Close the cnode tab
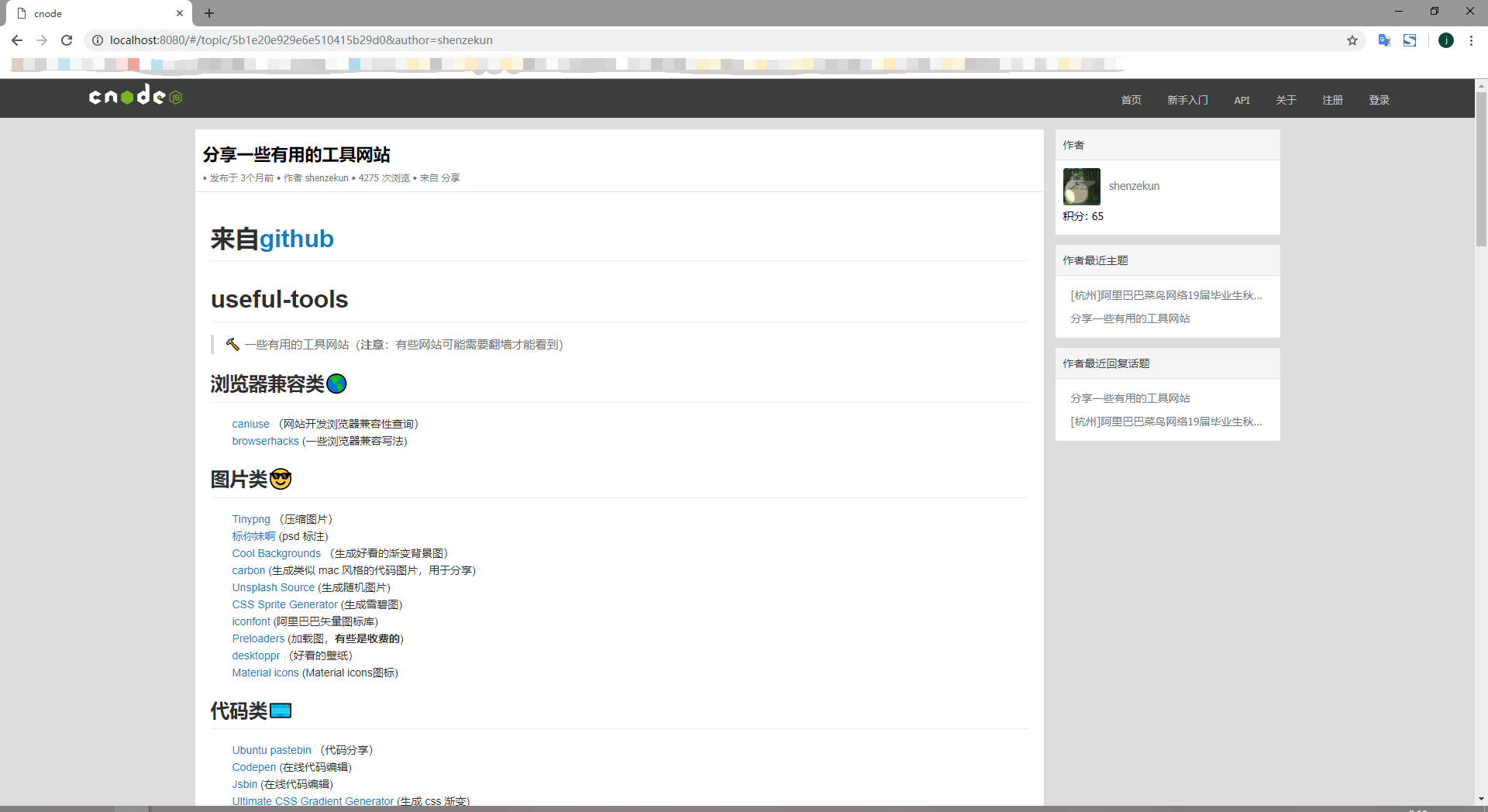This screenshot has width=1488, height=812. [180, 13]
